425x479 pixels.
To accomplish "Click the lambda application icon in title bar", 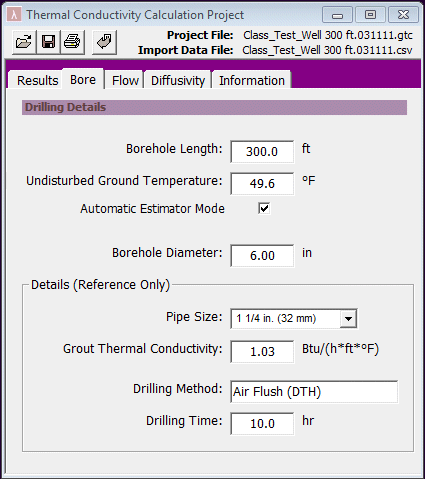I will click(x=15, y=15).
